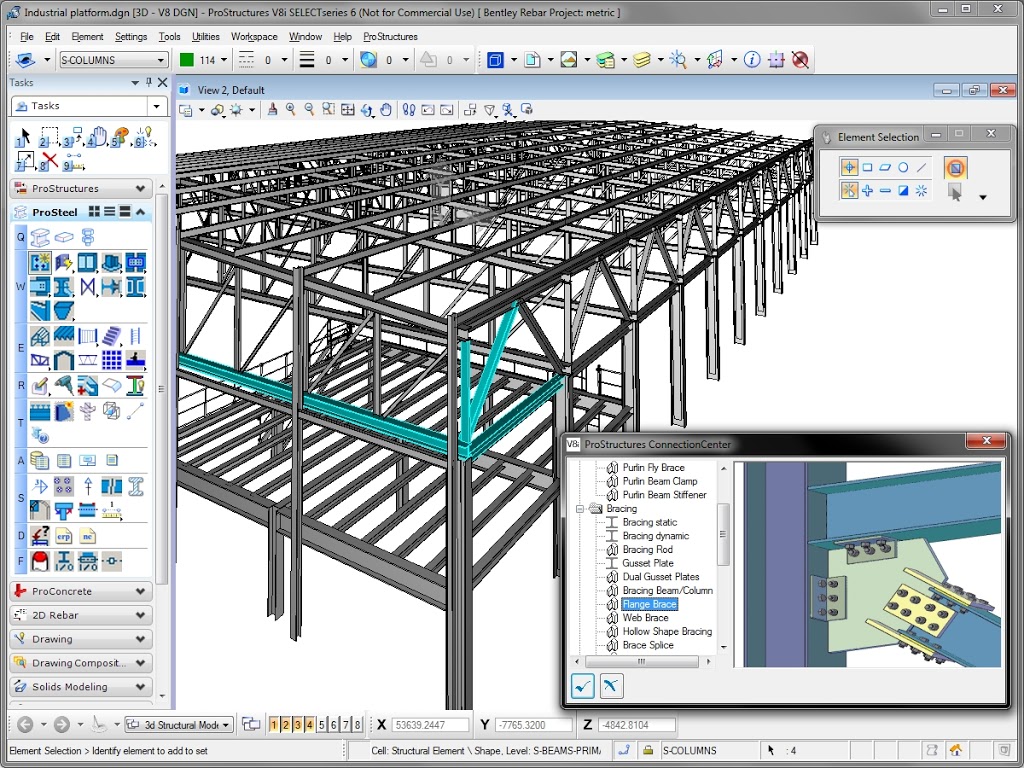Screen dimensions: 1024x768
Task: Open the Tasks combo box dropdown
Action: point(157,106)
